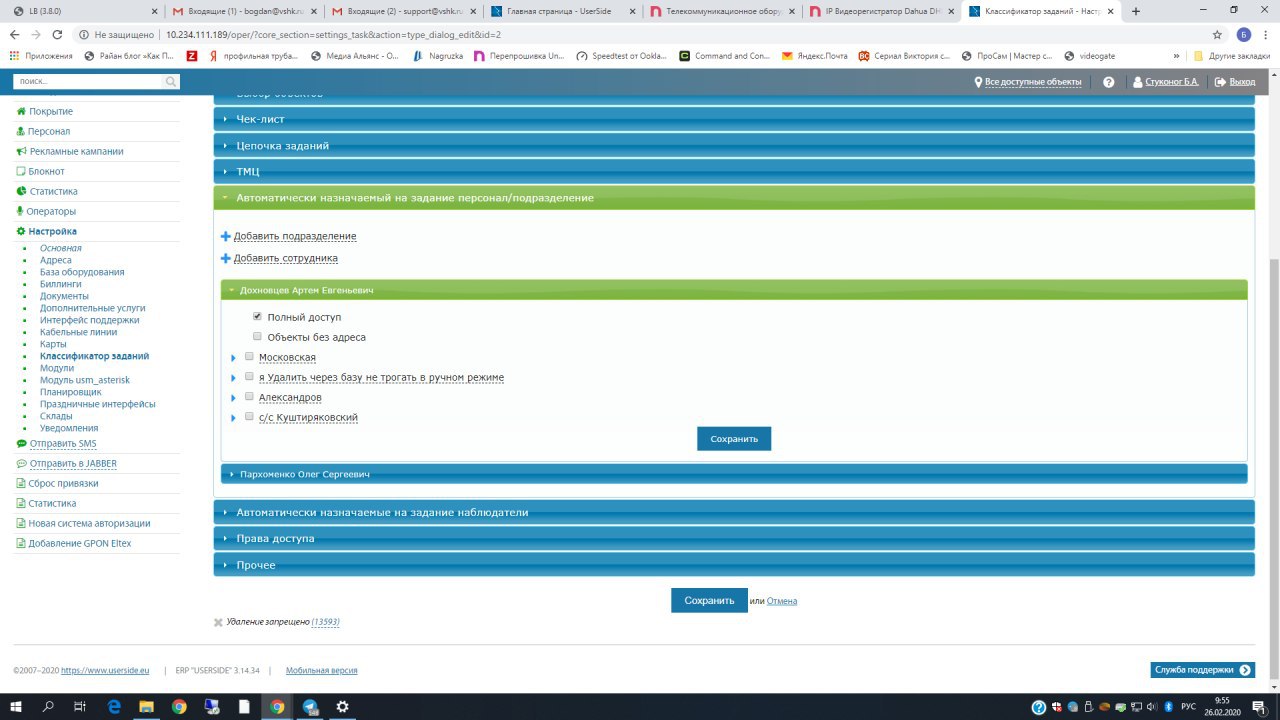Open the help question mark icon
Image resolution: width=1280 pixels, height=720 pixels.
point(1109,82)
